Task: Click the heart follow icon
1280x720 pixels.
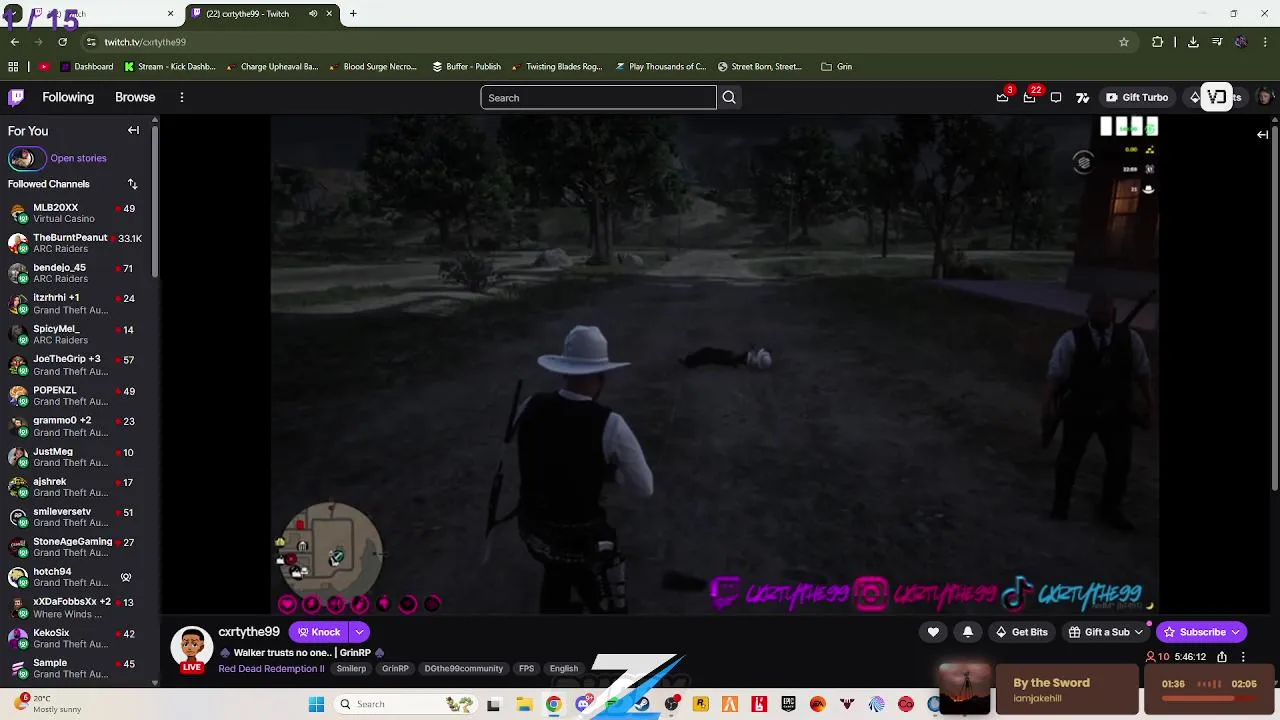Action: coord(933,632)
